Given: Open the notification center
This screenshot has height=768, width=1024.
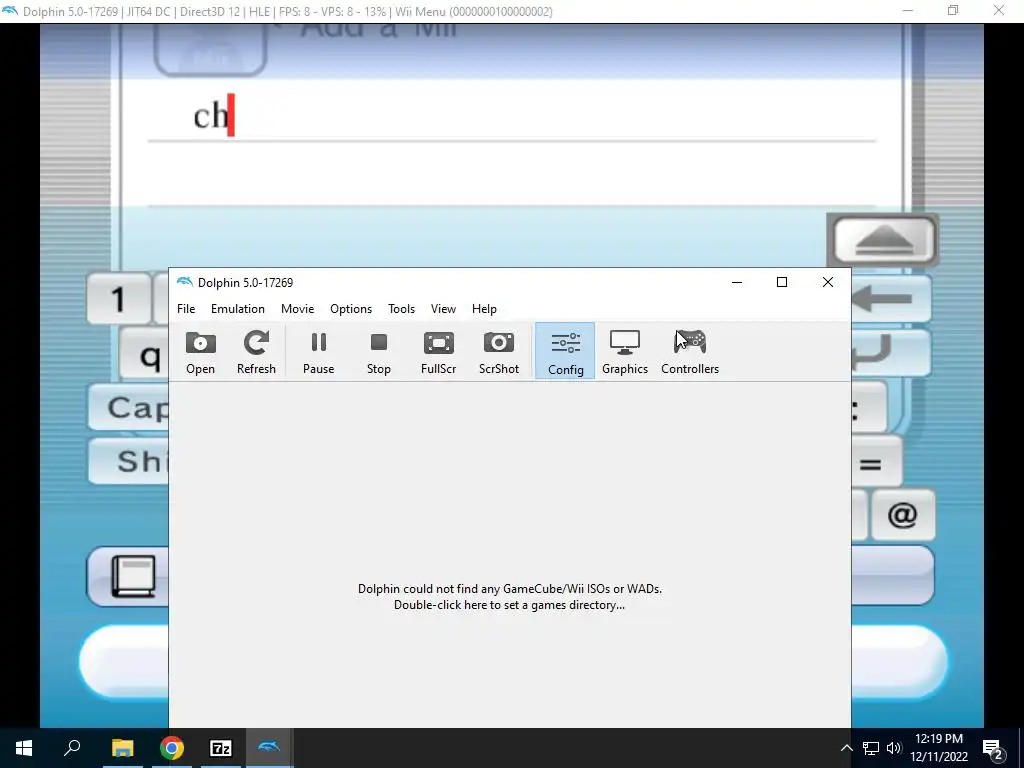Looking at the screenshot, I should (x=993, y=748).
